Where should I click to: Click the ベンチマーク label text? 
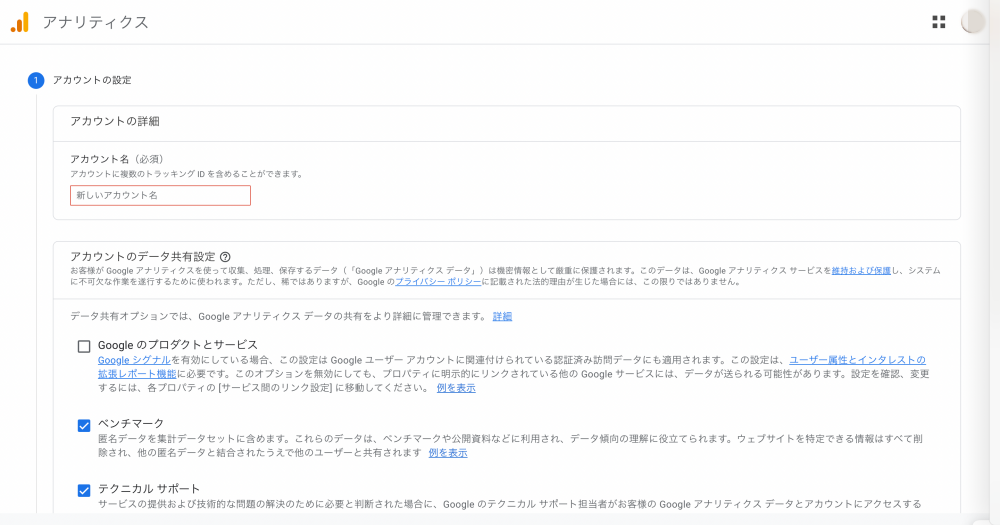(x=131, y=424)
